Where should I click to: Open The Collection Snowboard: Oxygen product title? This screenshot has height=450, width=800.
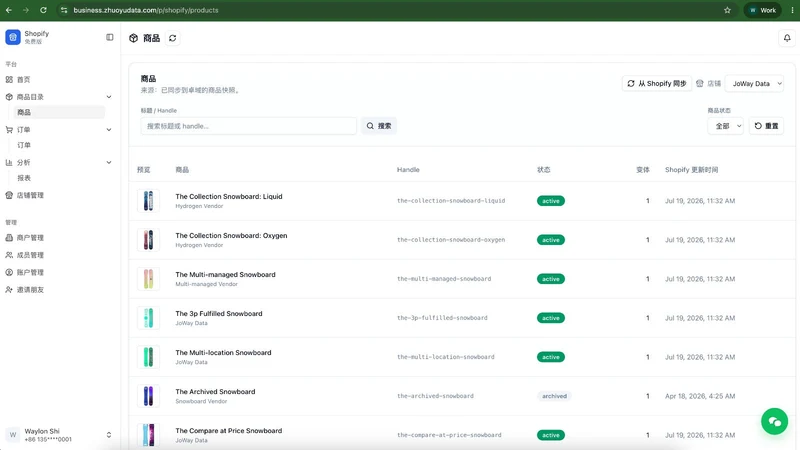click(231, 236)
